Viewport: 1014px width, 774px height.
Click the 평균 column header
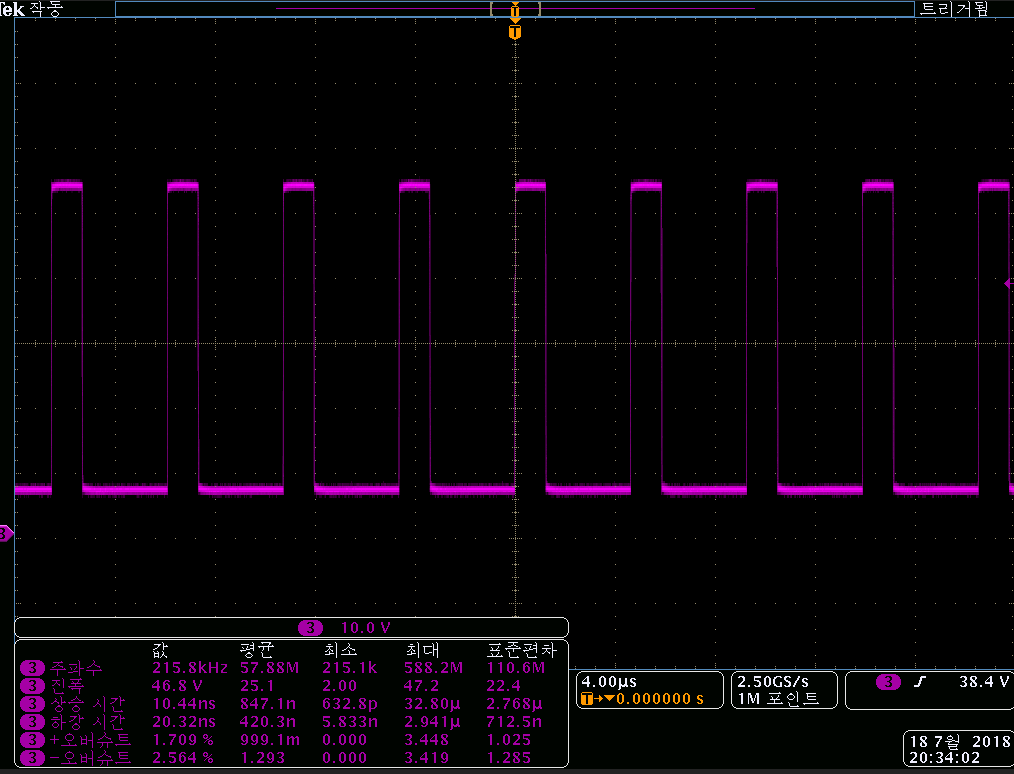[257, 650]
